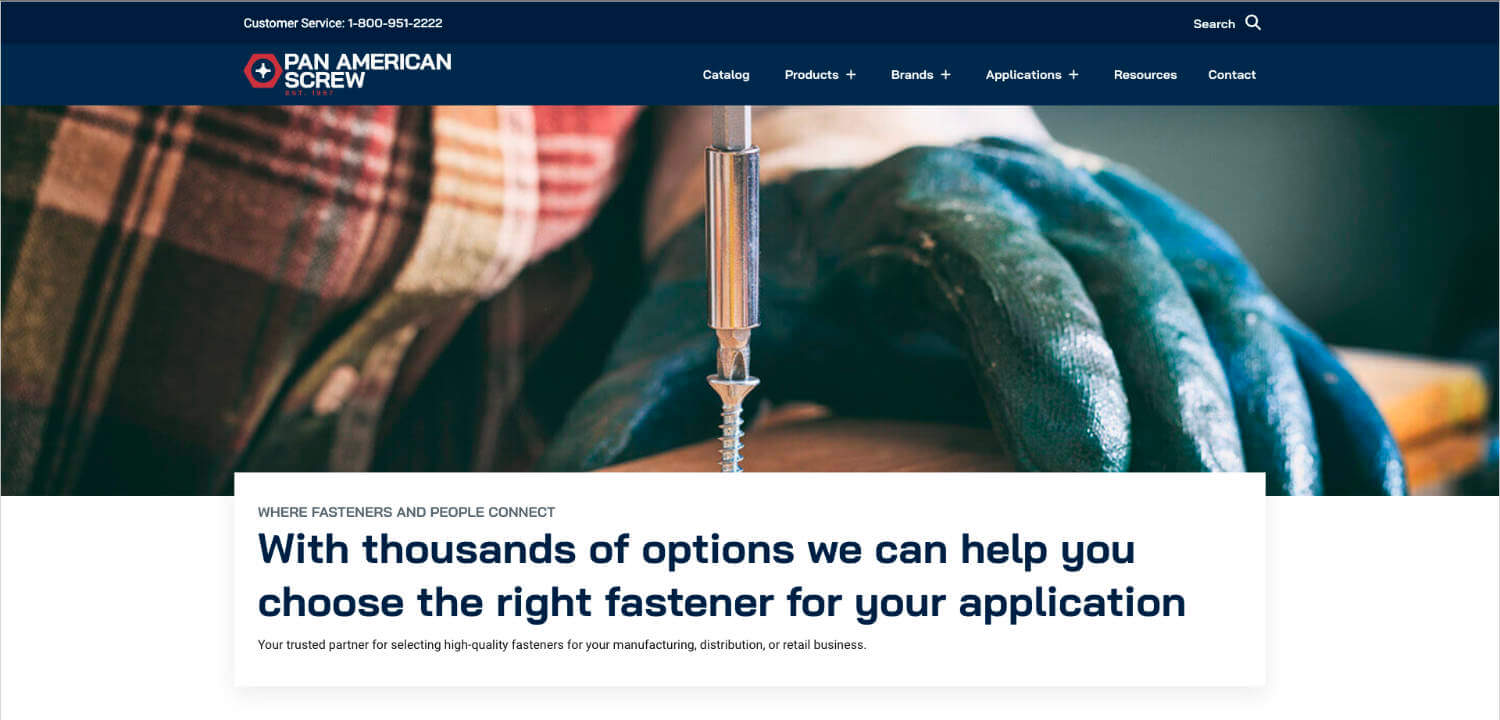Click the 'Your trusted partner' description text
The height and width of the screenshot is (720, 1500).
tap(562, 645)
